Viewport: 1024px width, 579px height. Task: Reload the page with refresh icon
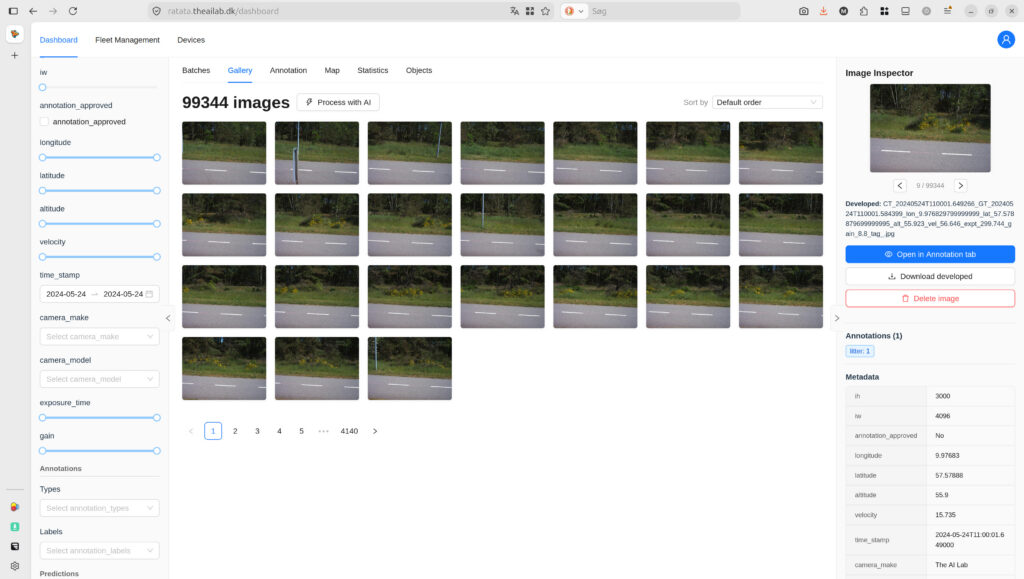pyautogui.click(x=73, y=11)
